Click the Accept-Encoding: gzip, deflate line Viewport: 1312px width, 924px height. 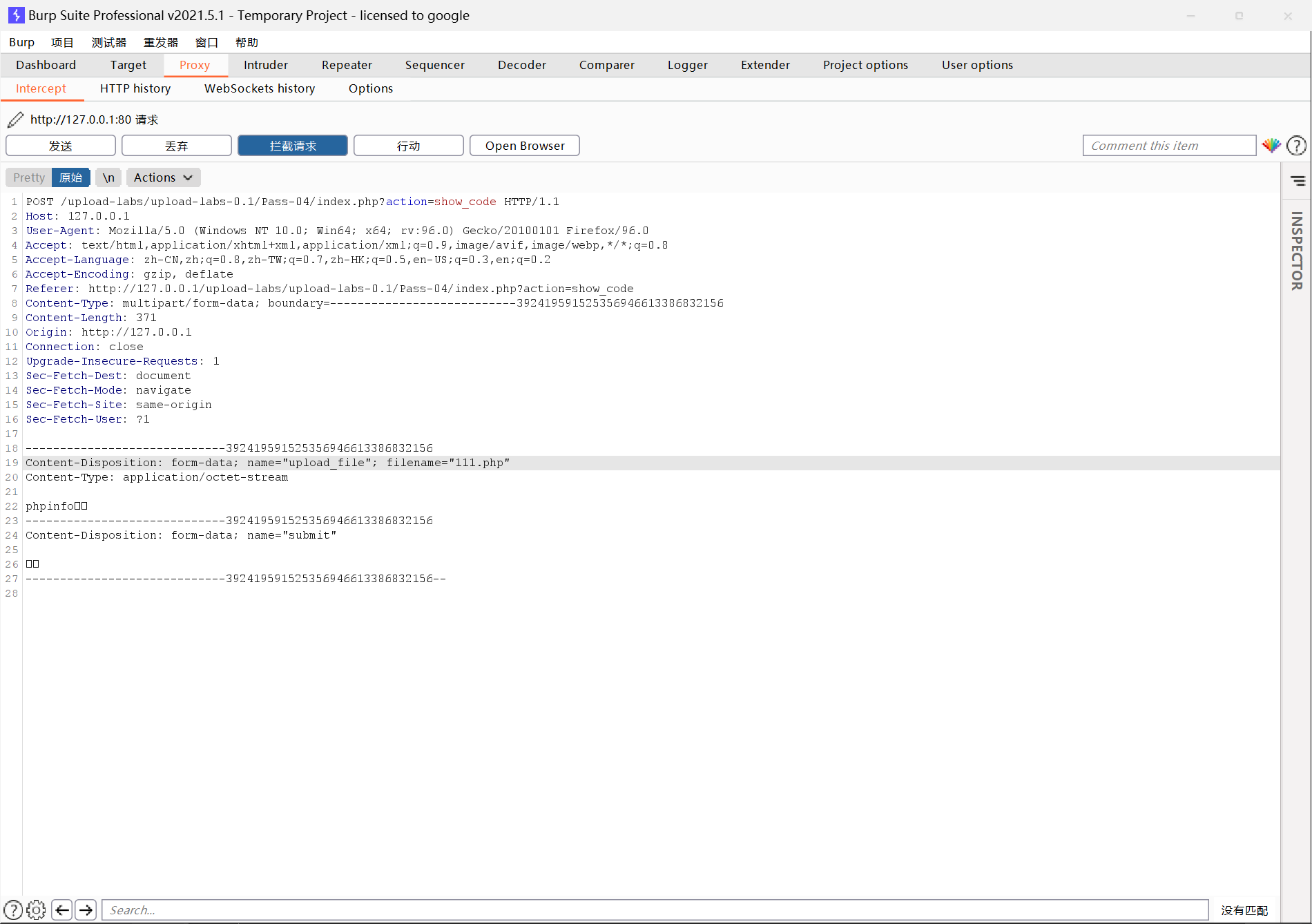coord(129,274)
